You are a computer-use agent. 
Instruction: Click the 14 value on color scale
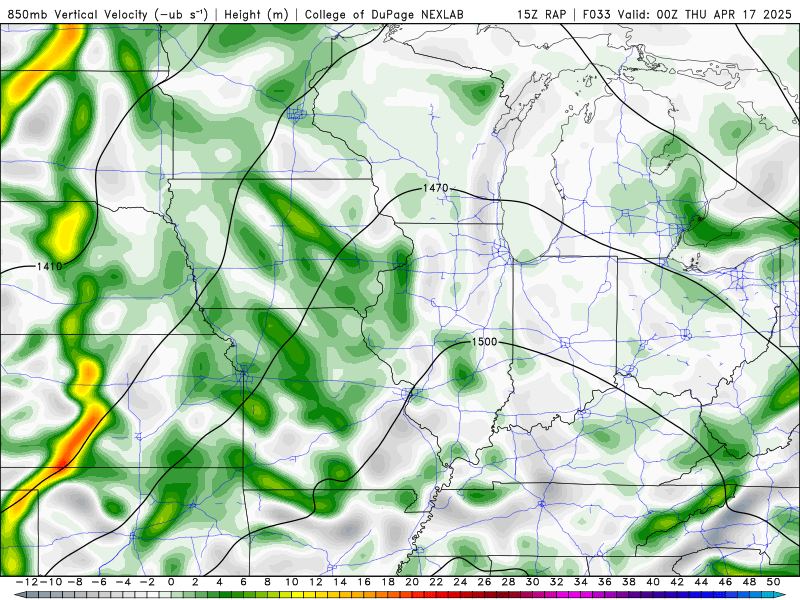coord(340,582)
